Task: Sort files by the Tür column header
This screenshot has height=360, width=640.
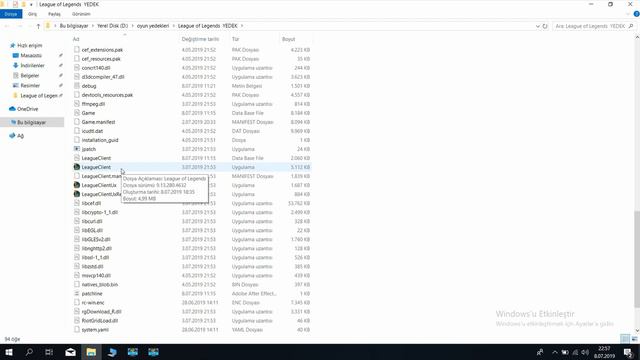Action: pyautogui.click(x=236, y=39)
